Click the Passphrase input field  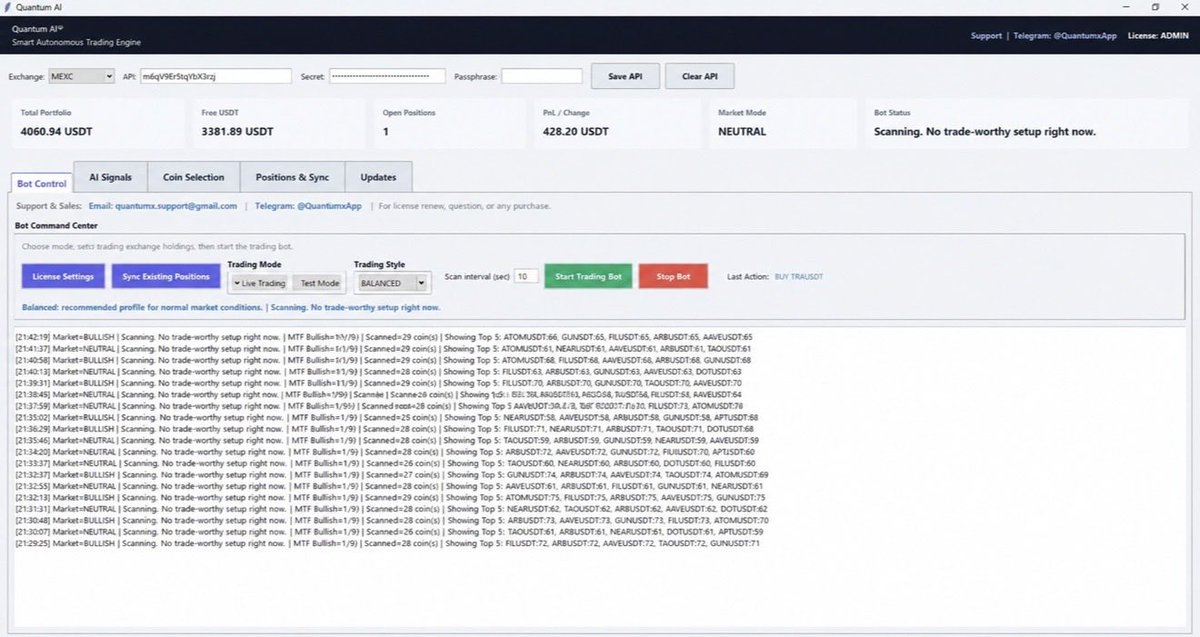click(542, 76)
